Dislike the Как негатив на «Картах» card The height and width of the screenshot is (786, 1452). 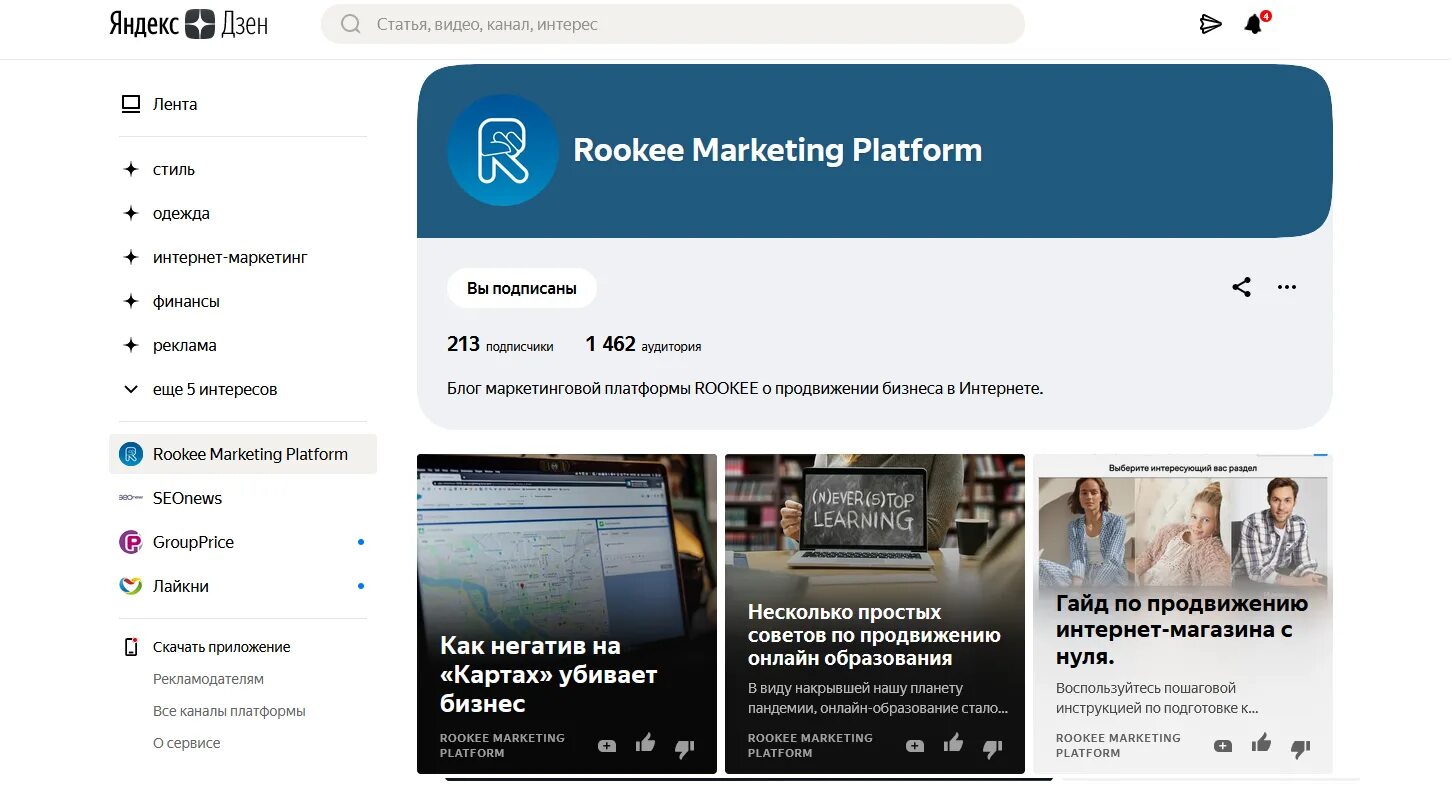(684, 747)
